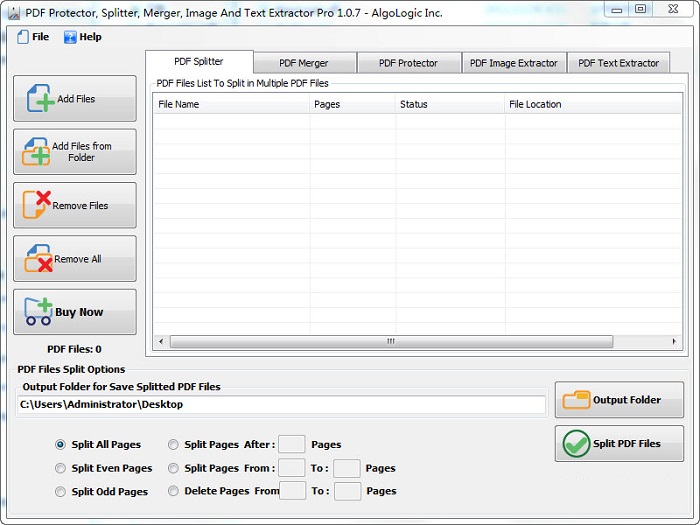Start splitting with Split PDF Files checkmark
This screenshot has width=700, height=525.
619,444
